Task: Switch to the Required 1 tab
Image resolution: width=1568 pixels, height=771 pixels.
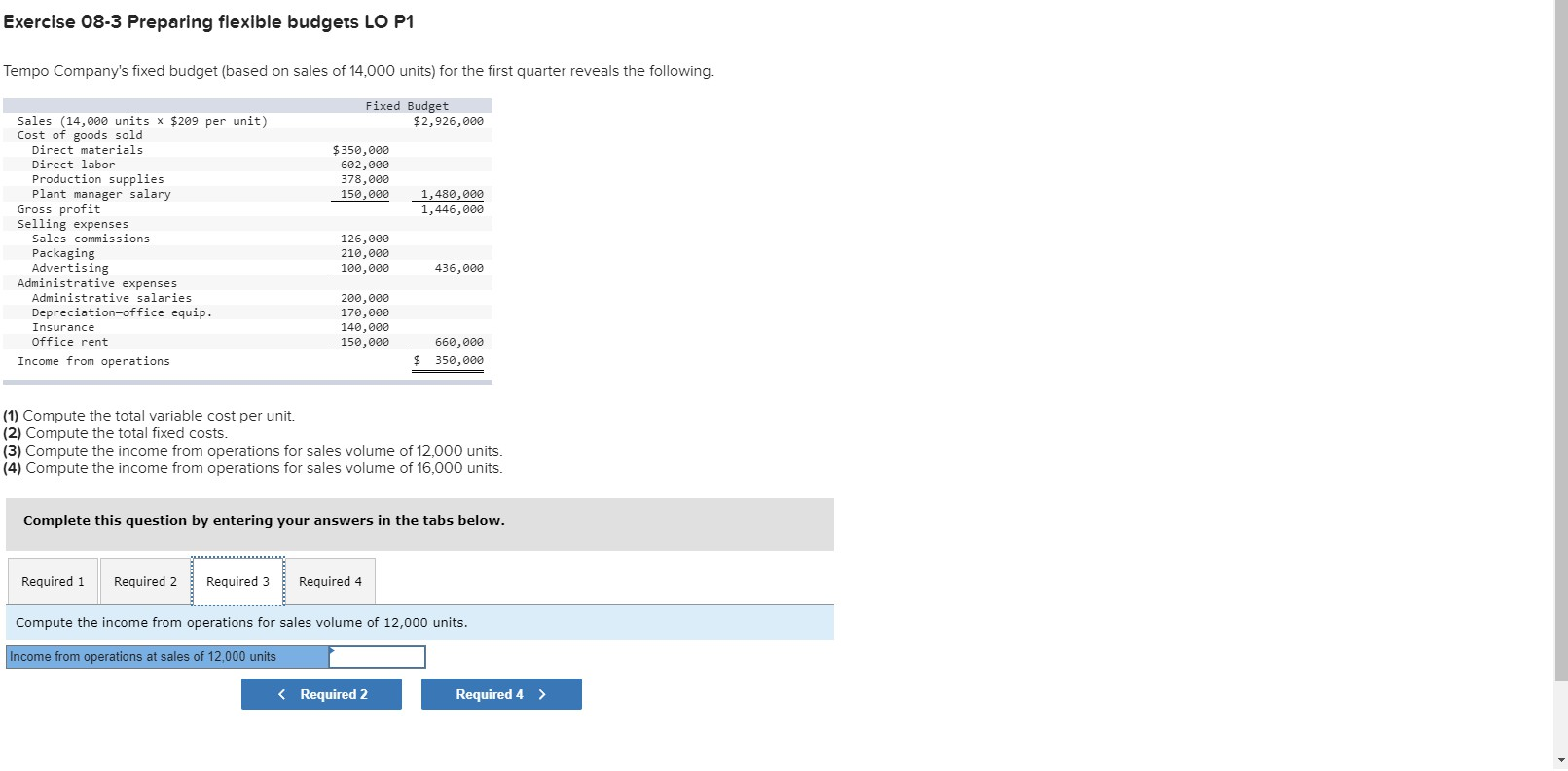Action: tap(53, 581)
